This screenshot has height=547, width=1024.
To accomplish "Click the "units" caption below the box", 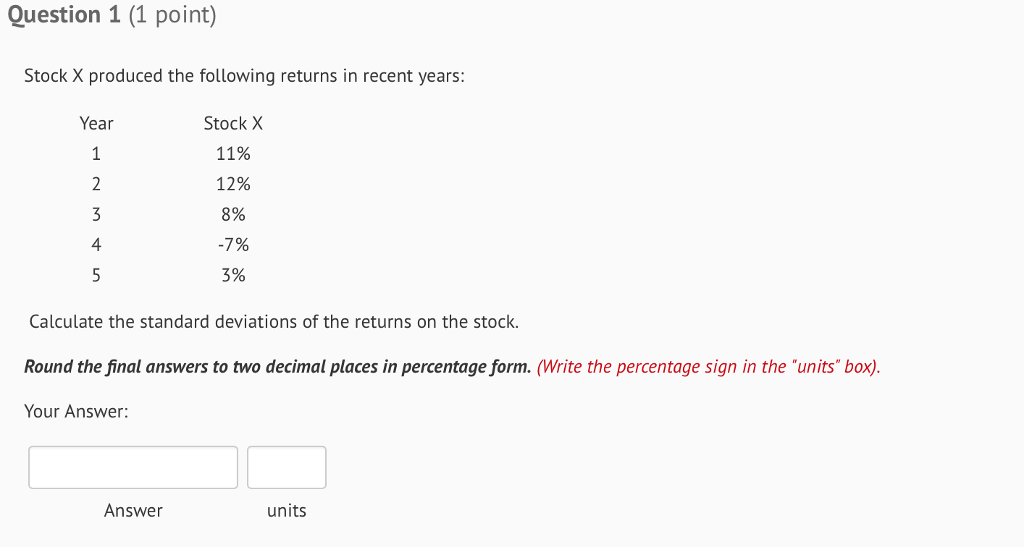I will click(287, 511).
